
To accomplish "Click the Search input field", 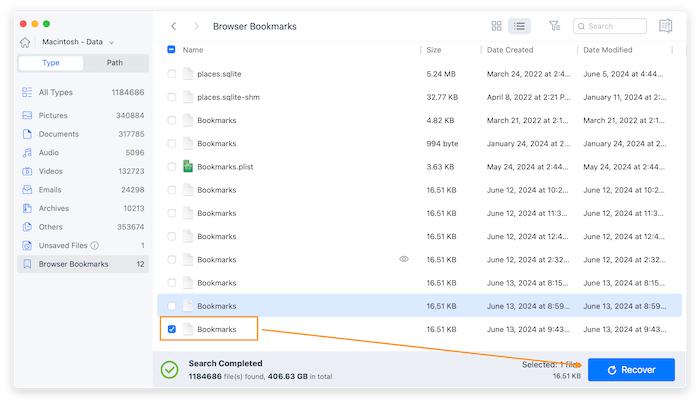I will click(612, 26).
